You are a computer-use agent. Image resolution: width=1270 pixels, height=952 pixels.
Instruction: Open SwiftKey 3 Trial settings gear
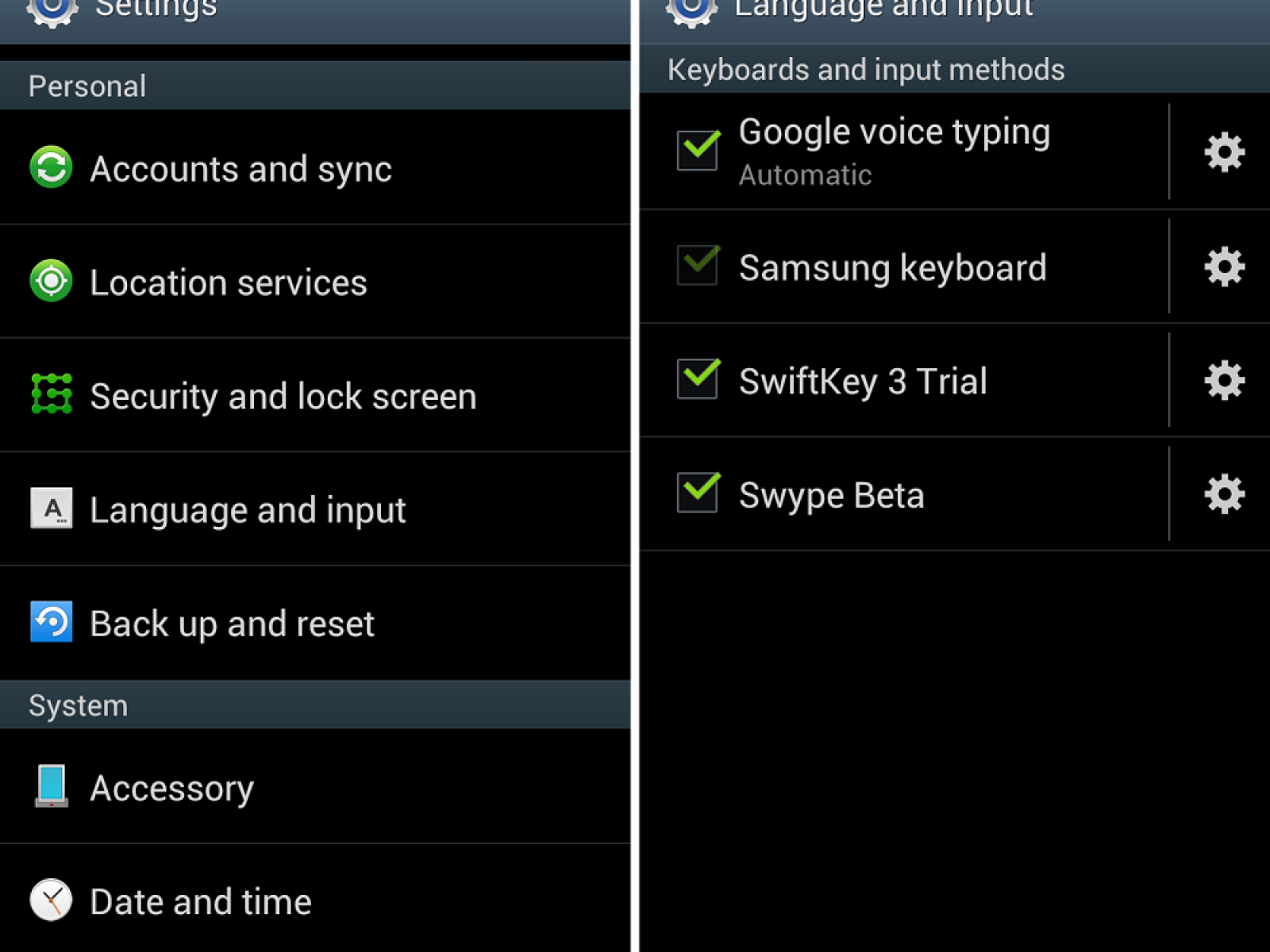1224,380
